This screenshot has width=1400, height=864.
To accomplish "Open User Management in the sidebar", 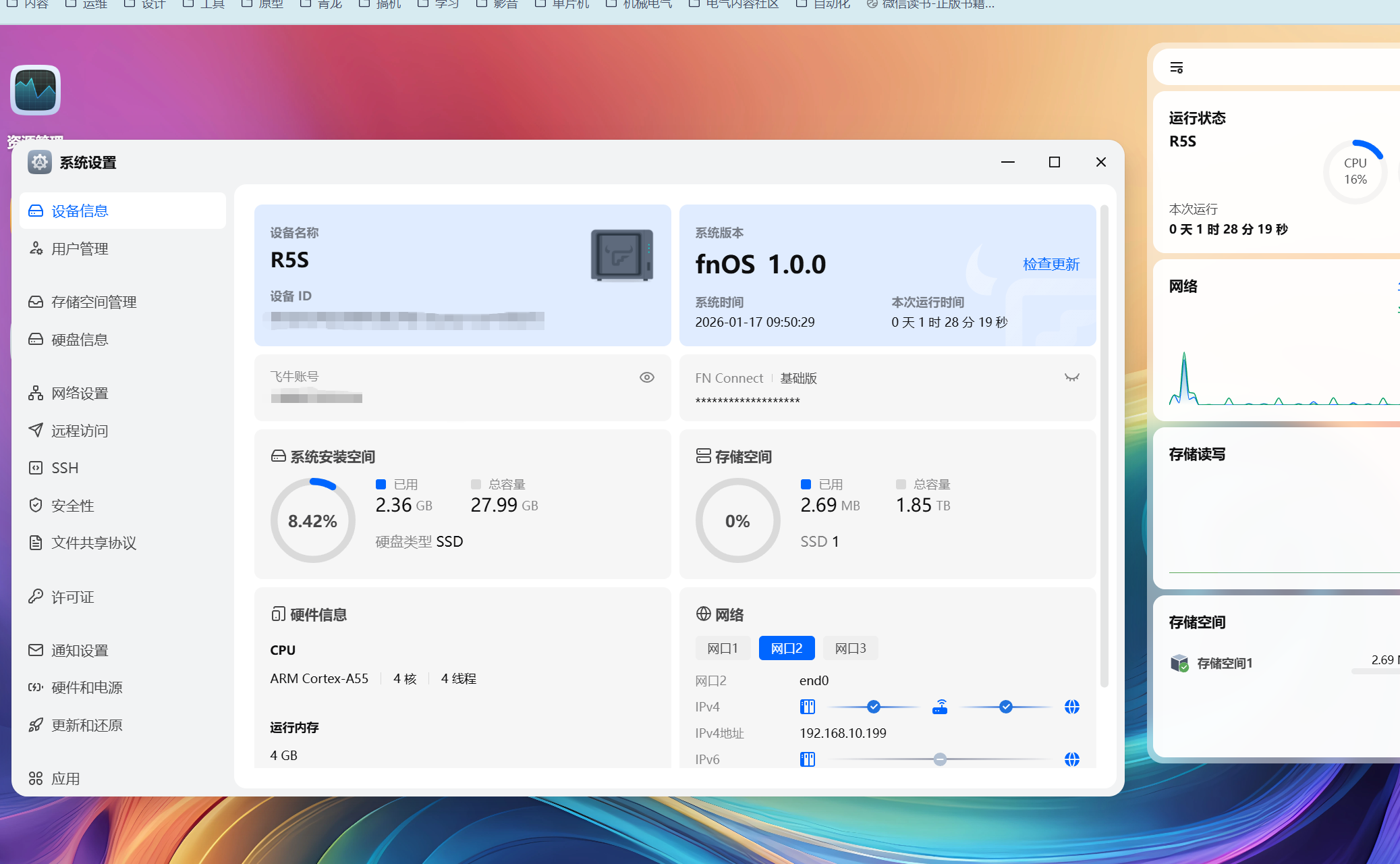I will point(79,248).
